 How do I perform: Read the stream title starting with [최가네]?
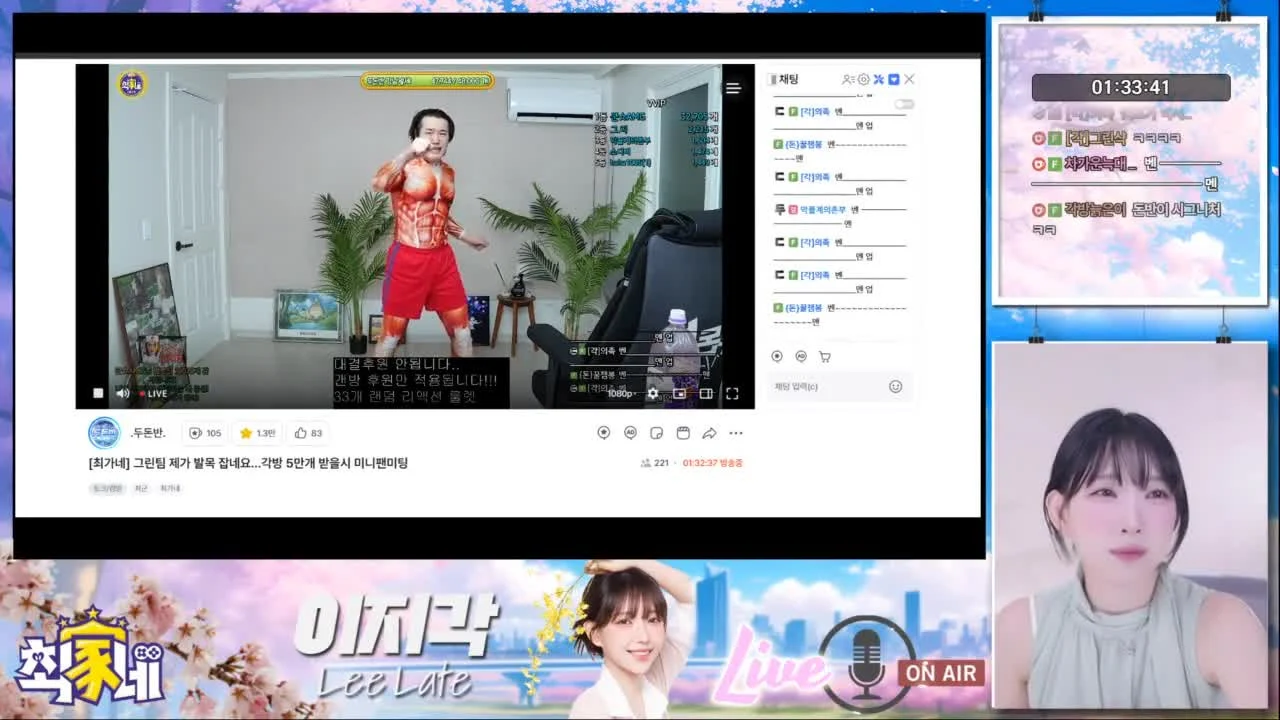point(248,463)
